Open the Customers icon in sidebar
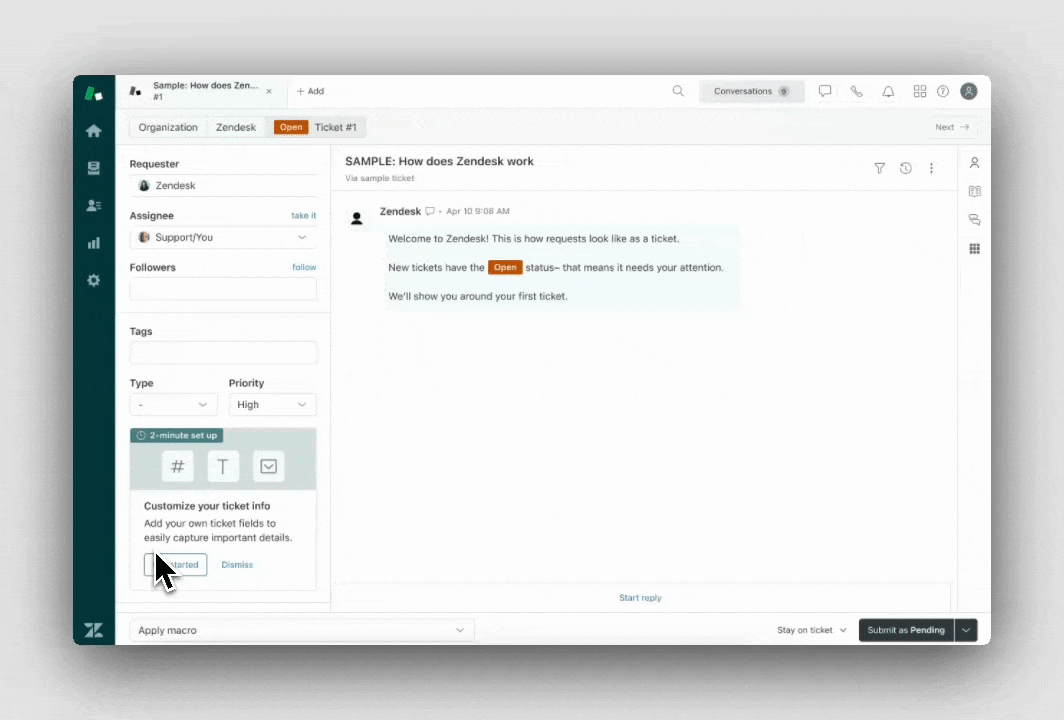The image size is (1064, 720). (x=94, y=206)
